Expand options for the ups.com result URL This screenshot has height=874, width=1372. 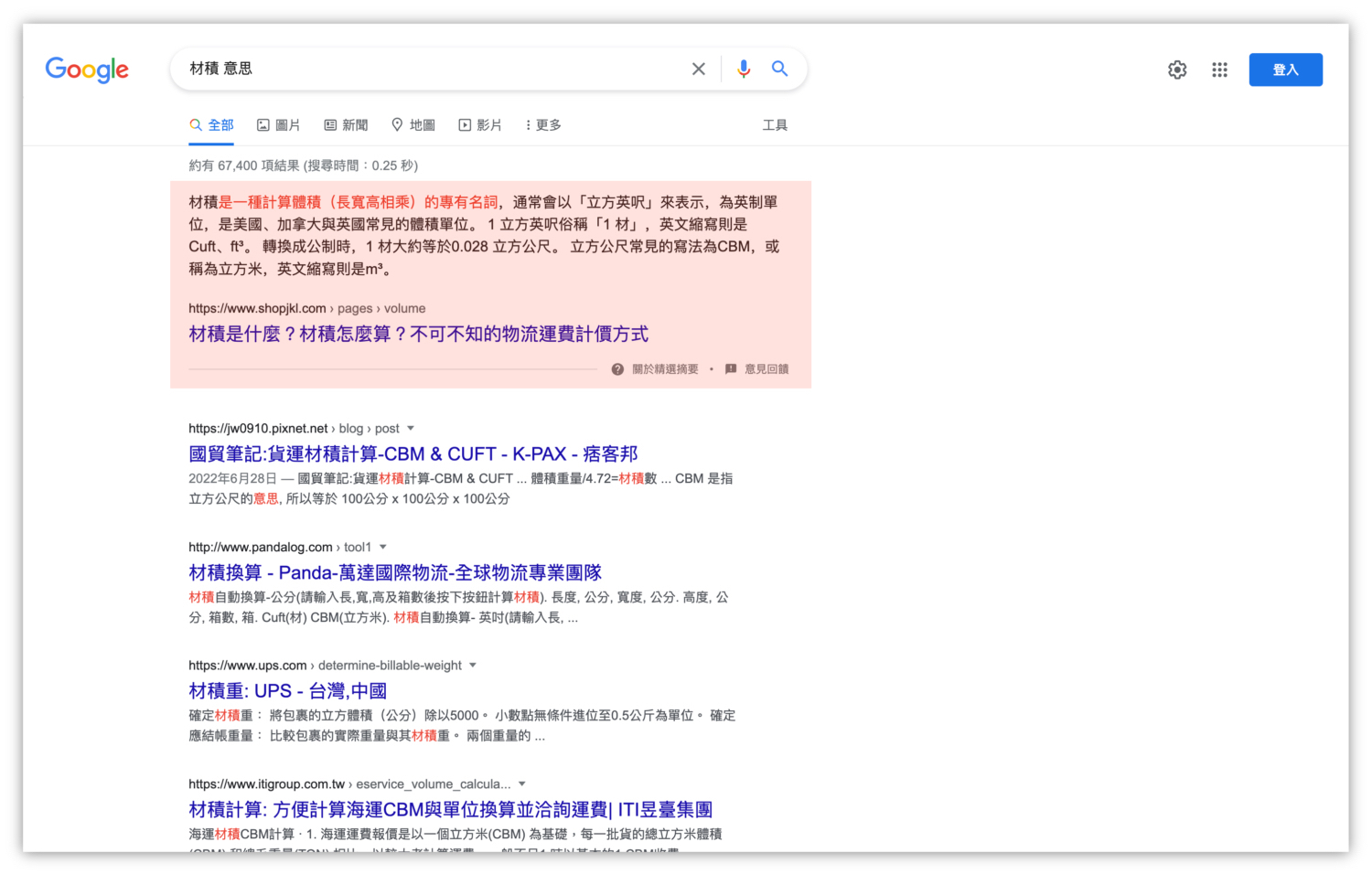(x=472, y=666)
